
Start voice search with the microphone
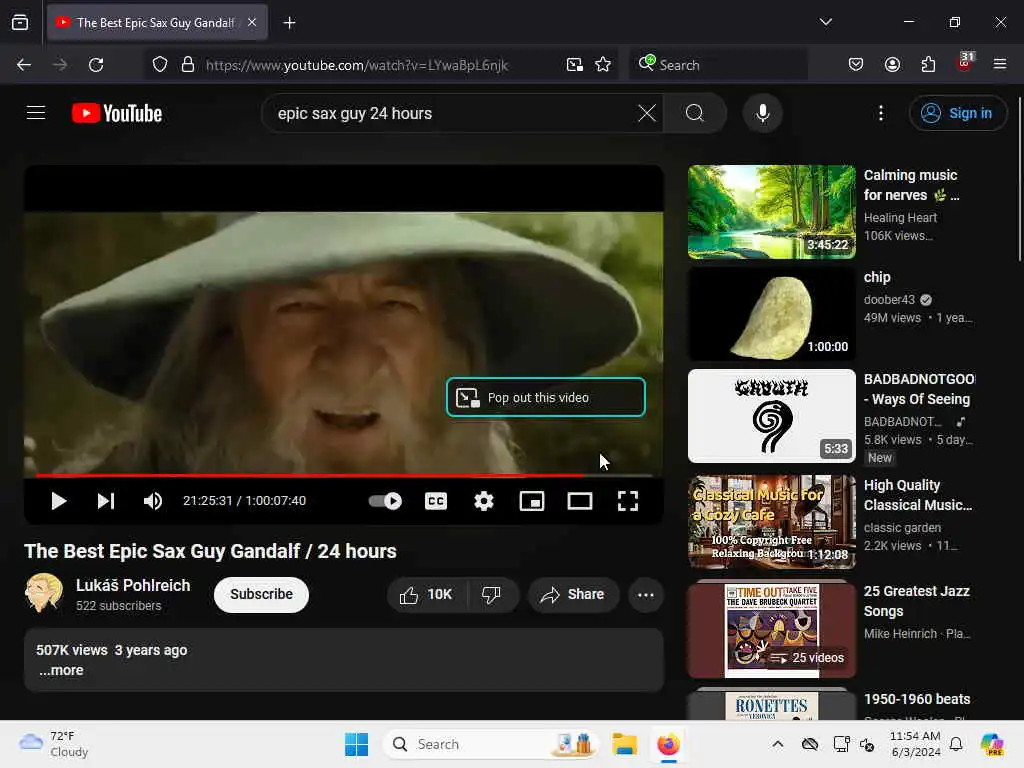click(762, 113)
